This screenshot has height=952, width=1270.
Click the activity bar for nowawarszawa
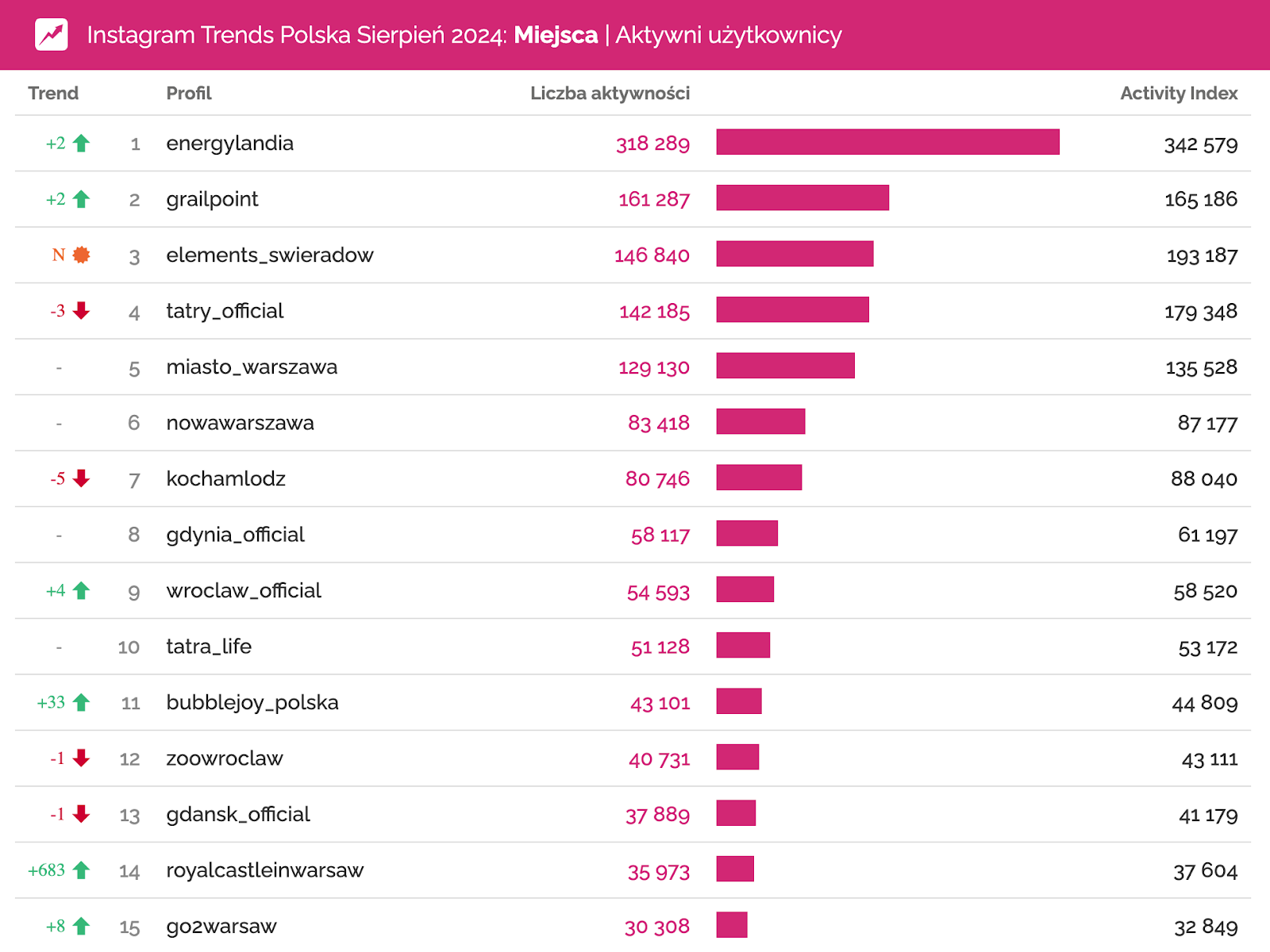coord(760,421)
